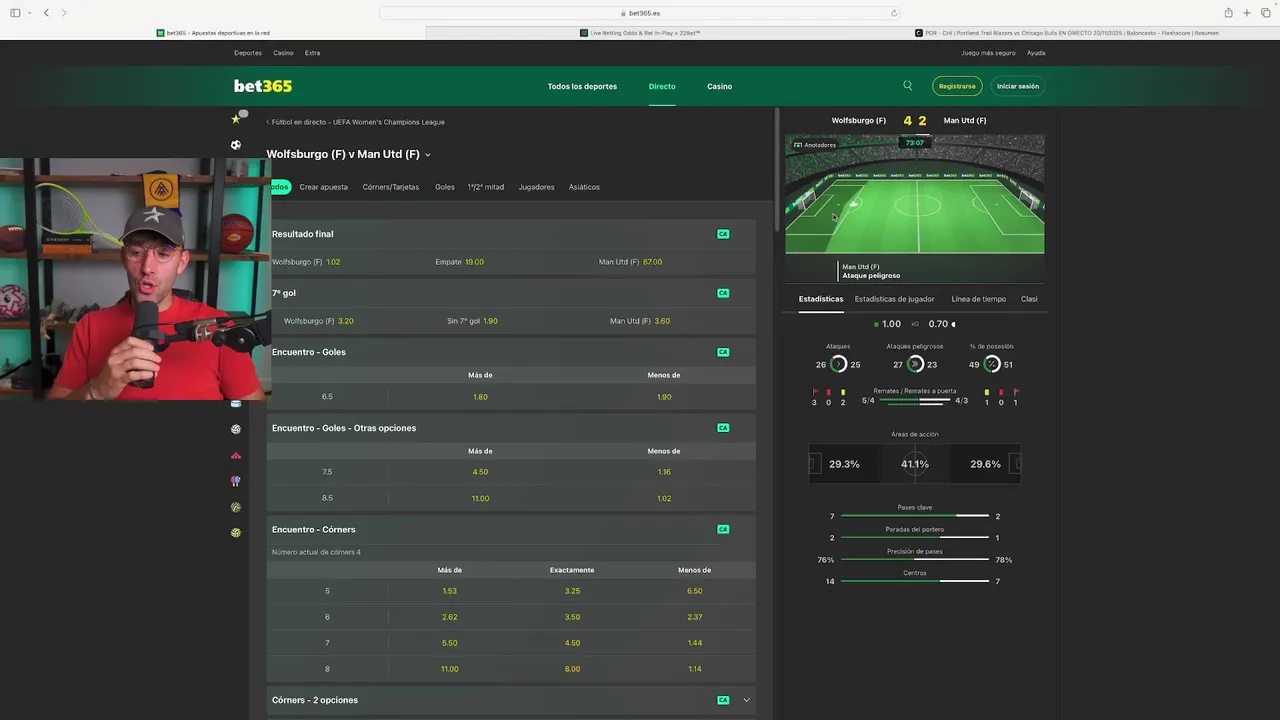Select Más de 8 corners odds 11.00
The image size is (1280, 720).
pyautogui.click(x=450, y=669)
